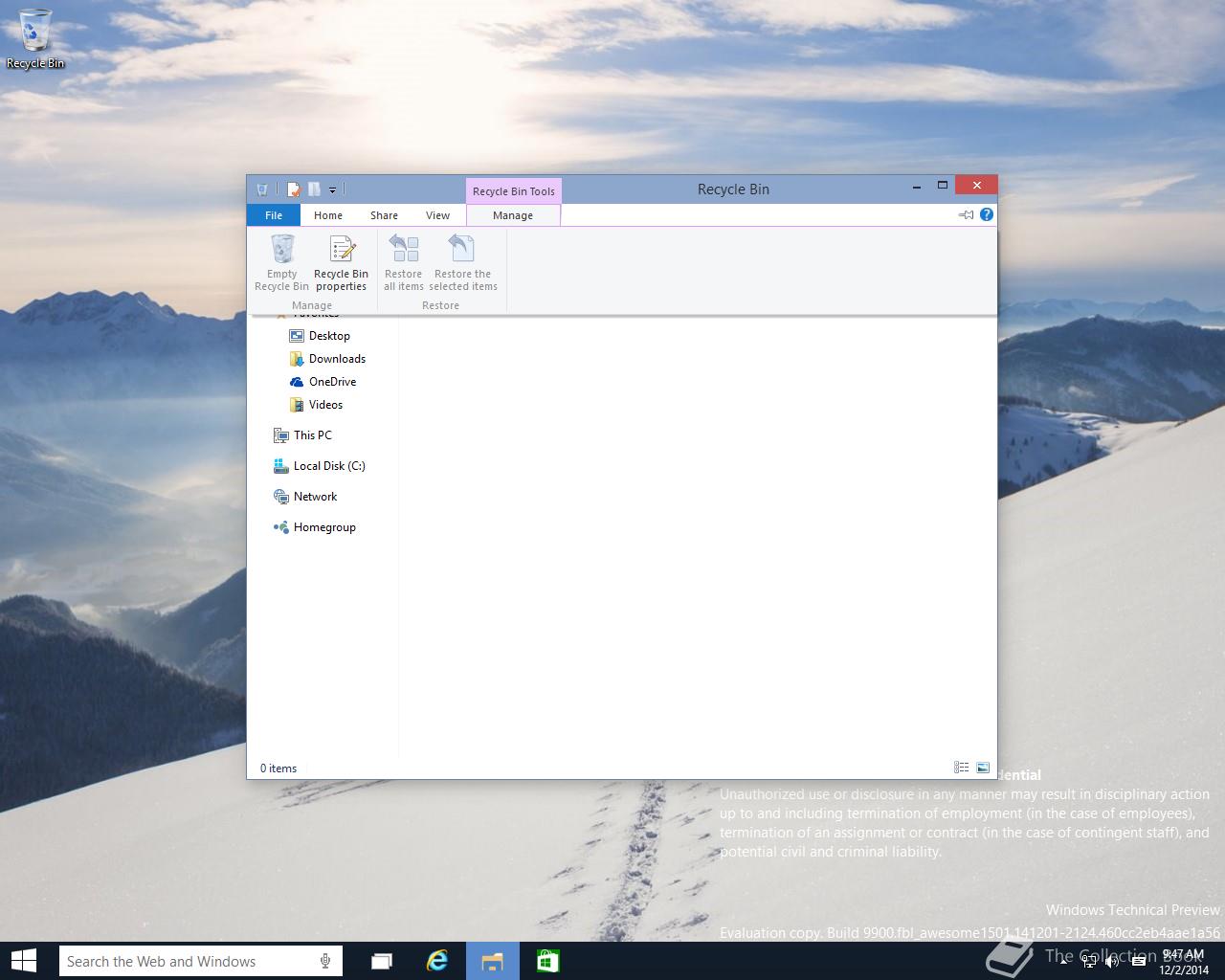Select Local Disk (C:) in navigation pane
Image resolution: width=1225 pixels, height=980 pixels.
click(328, 466)
